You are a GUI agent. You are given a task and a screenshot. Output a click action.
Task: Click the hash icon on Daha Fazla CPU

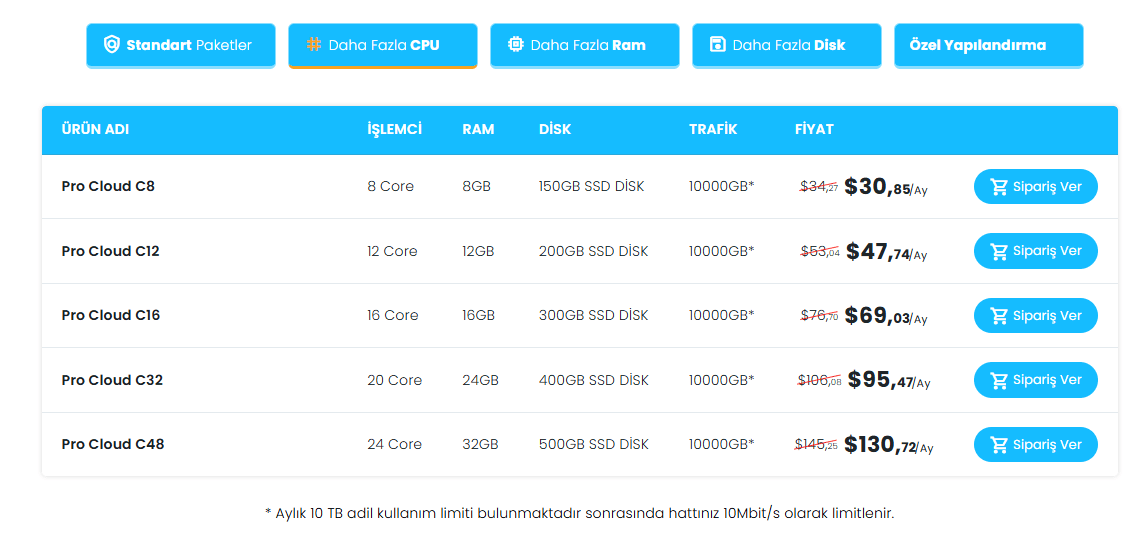[314, 45]
